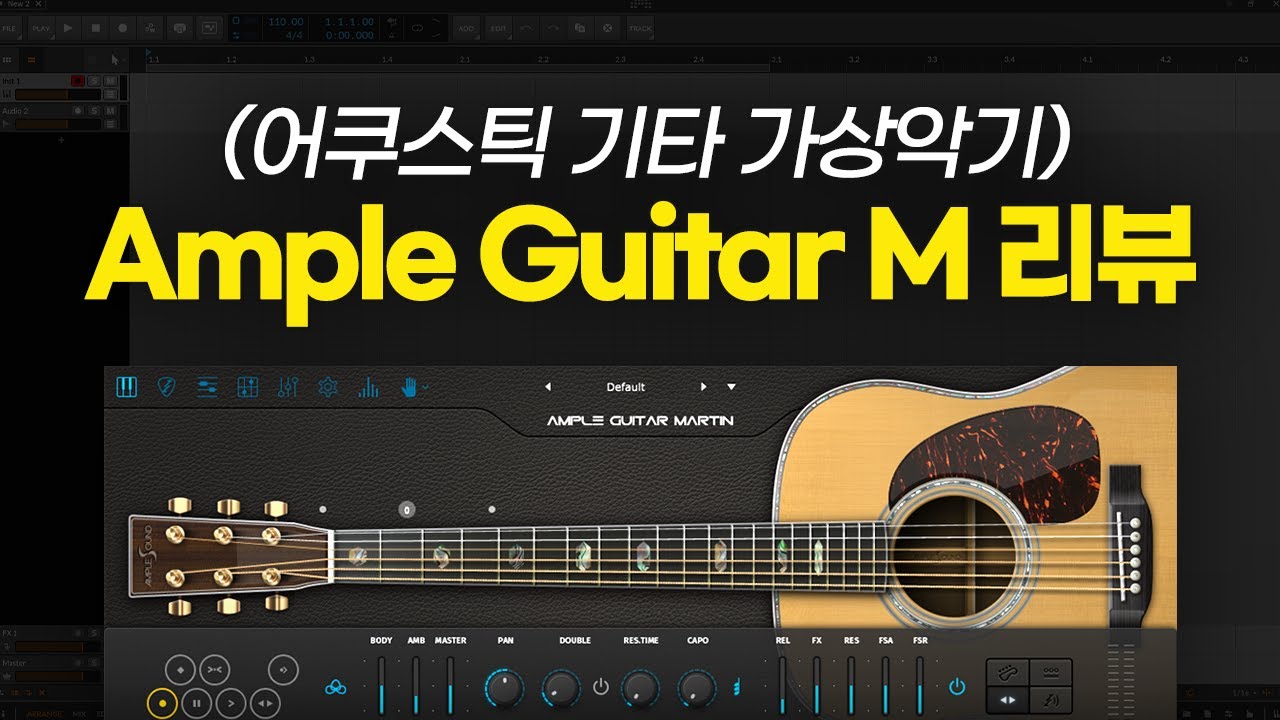This screenshot has height=720, width=1280.
Task: Click the PAN knob
Action: coord(505,688)
